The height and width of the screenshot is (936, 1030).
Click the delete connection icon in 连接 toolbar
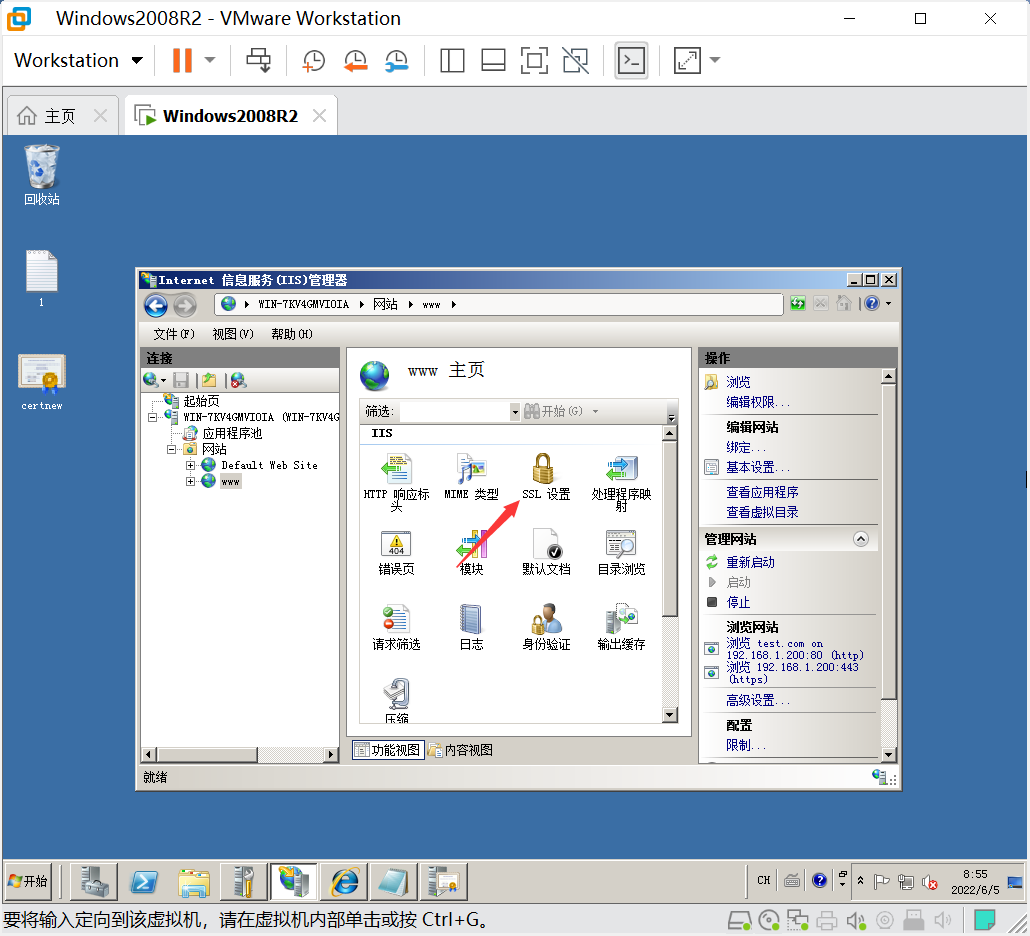[x=238, y=380]
